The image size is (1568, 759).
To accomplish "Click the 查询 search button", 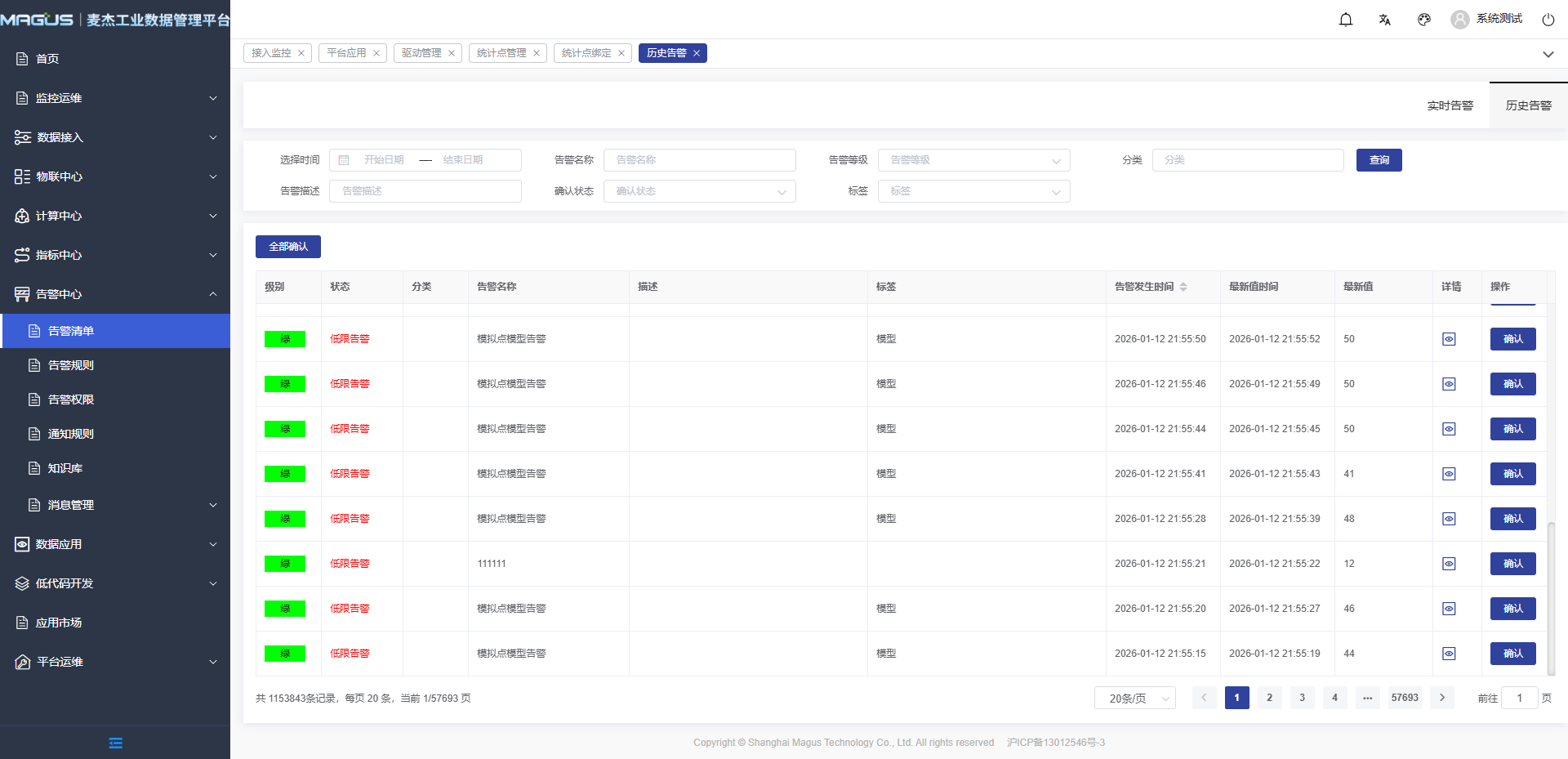I will 1379,160.
